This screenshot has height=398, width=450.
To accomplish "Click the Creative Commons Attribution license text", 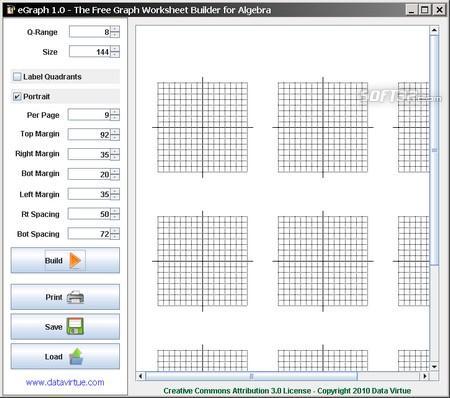I will click(x=287, y=391).
